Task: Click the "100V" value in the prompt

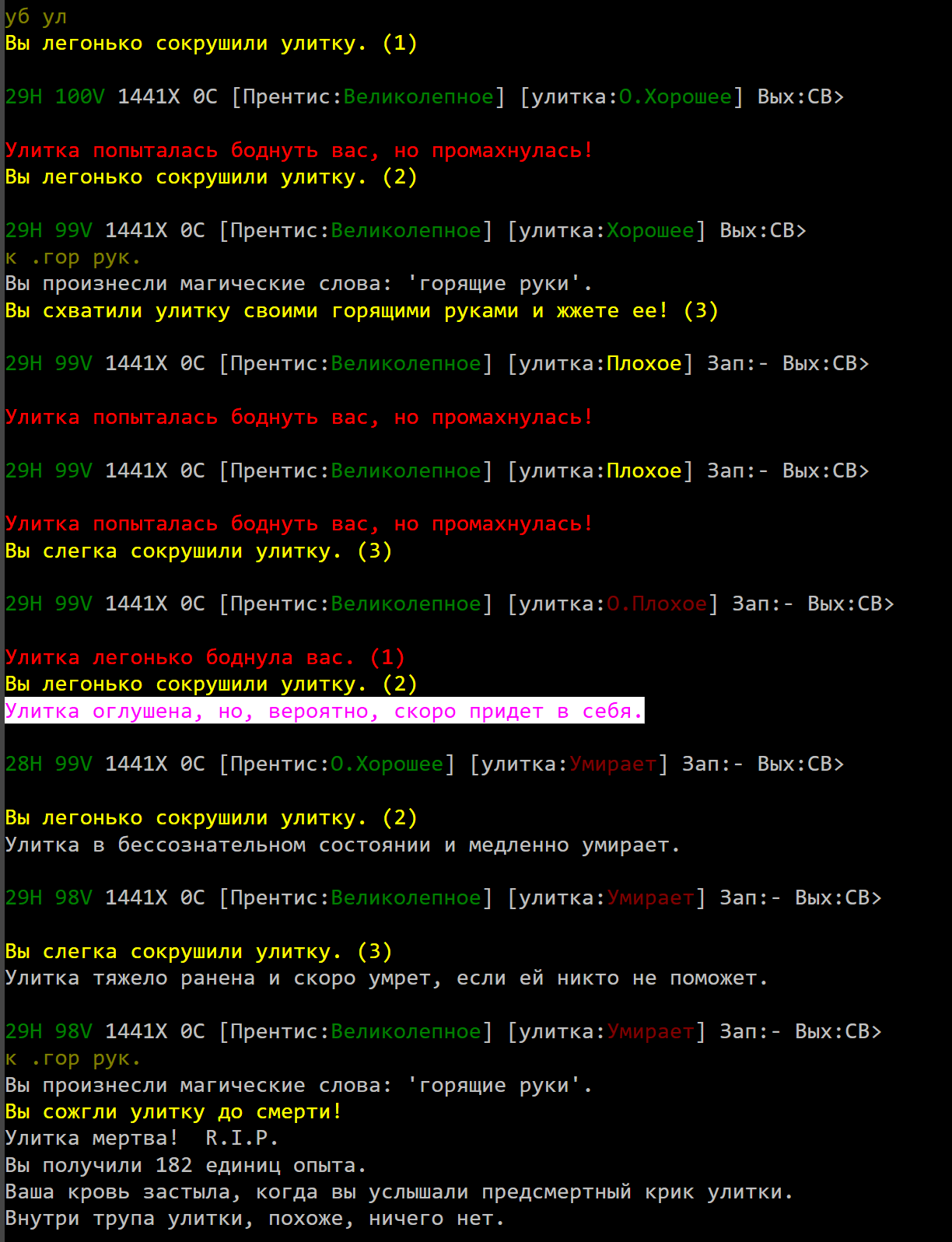Action: click(x=79, y=97)
